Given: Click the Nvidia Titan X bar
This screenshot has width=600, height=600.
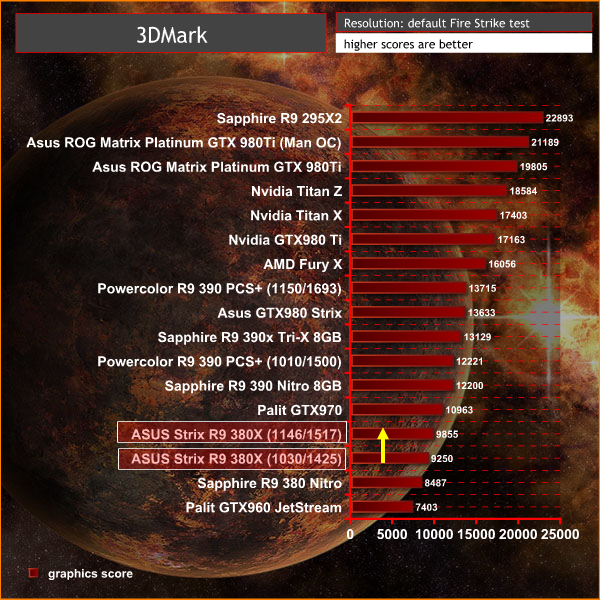Looking at the screenshot, I should click(x=424, y=215).
